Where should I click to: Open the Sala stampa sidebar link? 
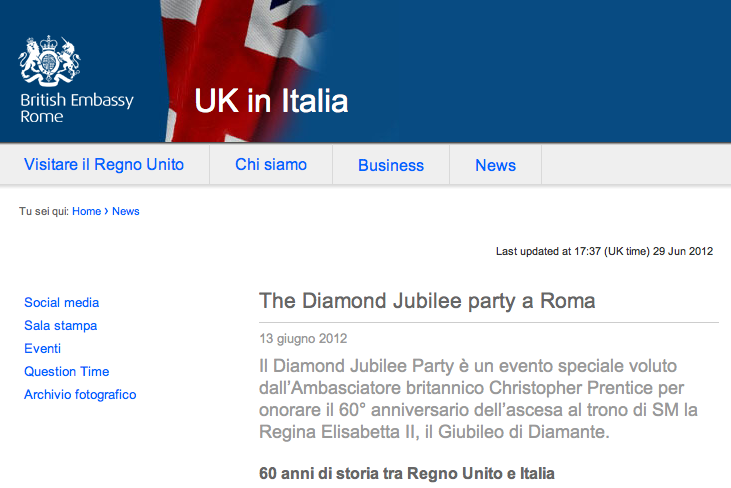tap(61, 325)
